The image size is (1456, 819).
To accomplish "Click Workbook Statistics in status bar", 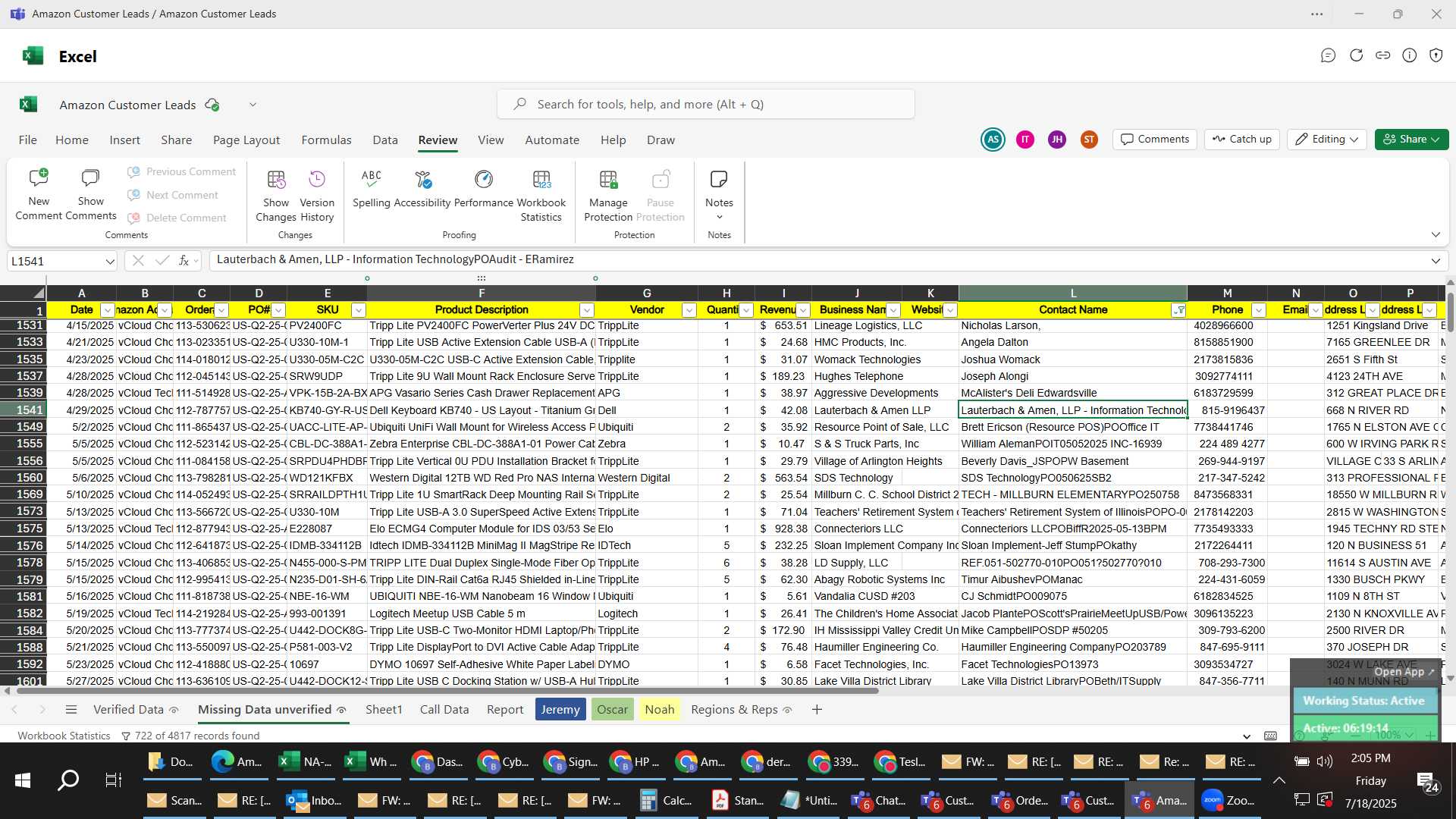I will pos(64,736).
